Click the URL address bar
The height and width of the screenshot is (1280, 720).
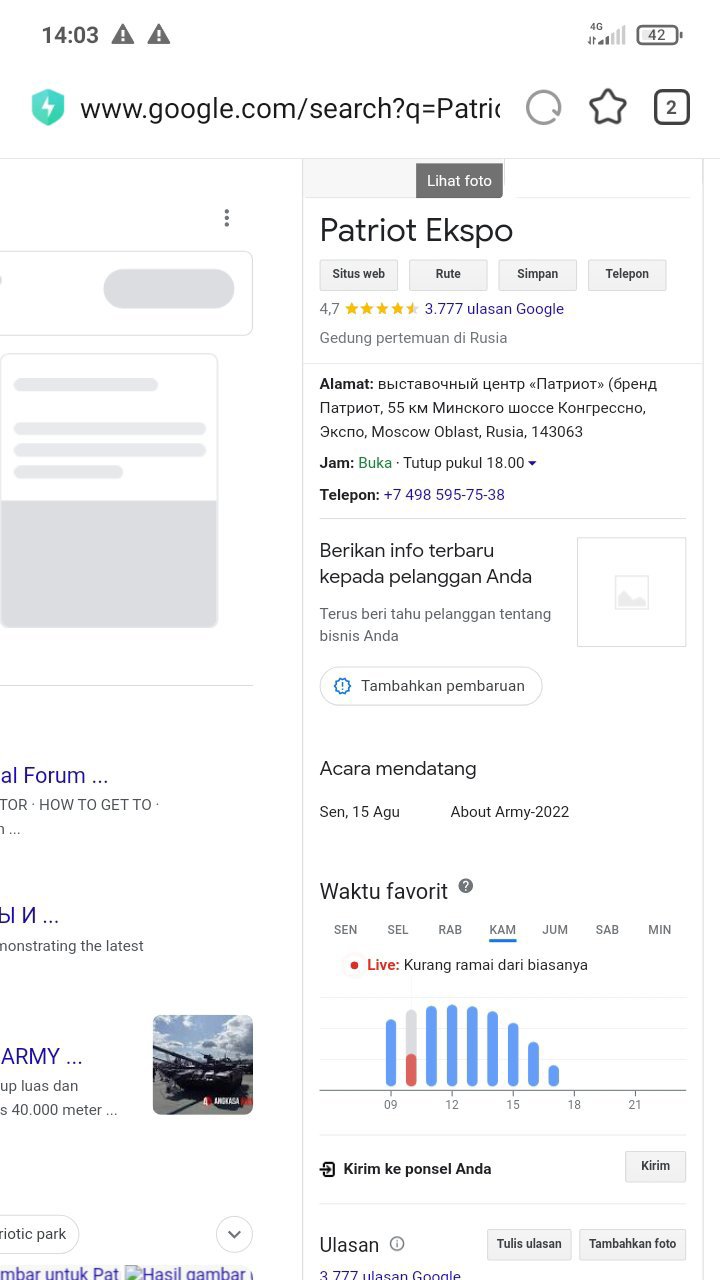click(x=290, y=108)
